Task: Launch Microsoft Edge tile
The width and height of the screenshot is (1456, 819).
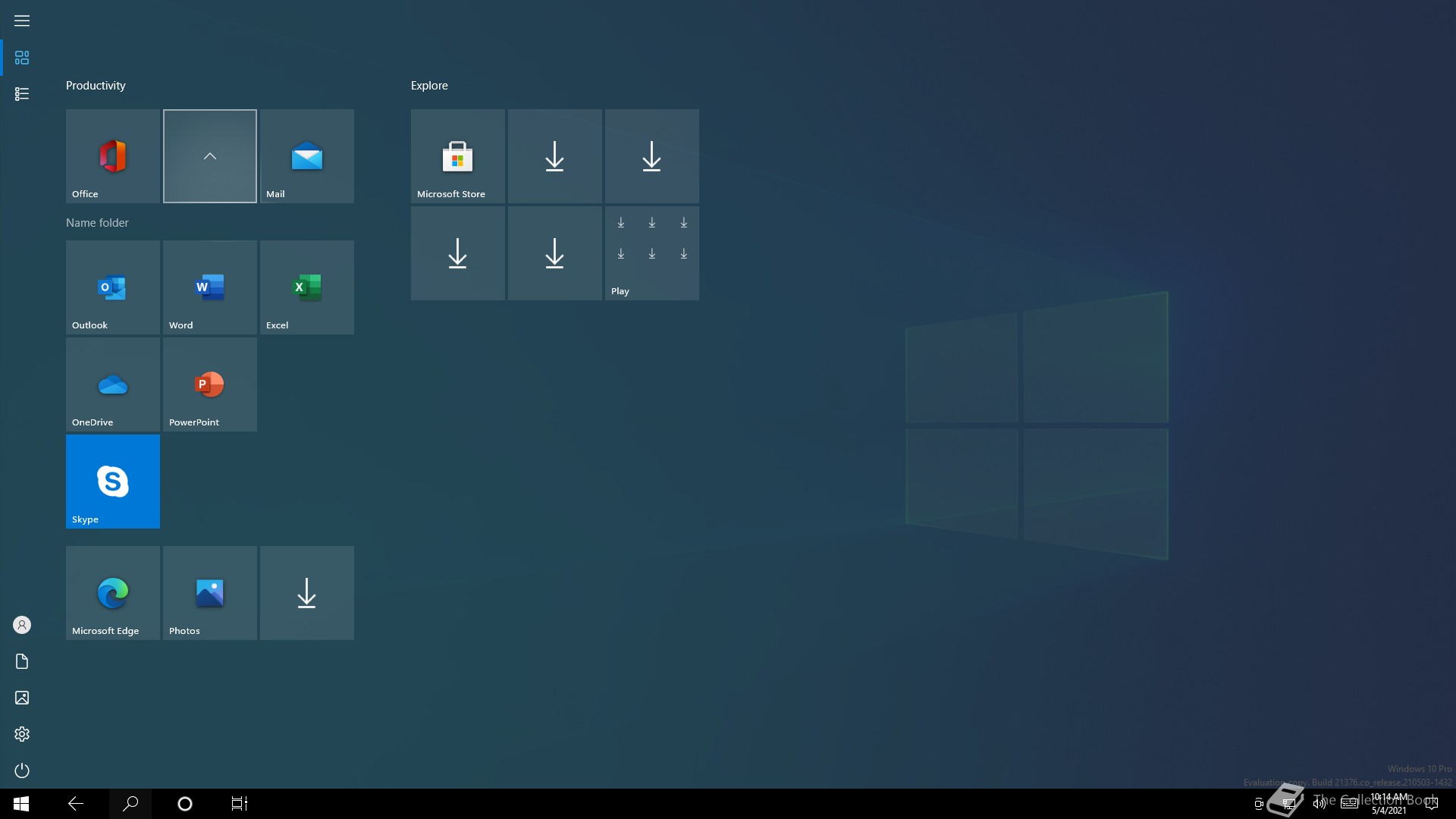Action: 113,593
